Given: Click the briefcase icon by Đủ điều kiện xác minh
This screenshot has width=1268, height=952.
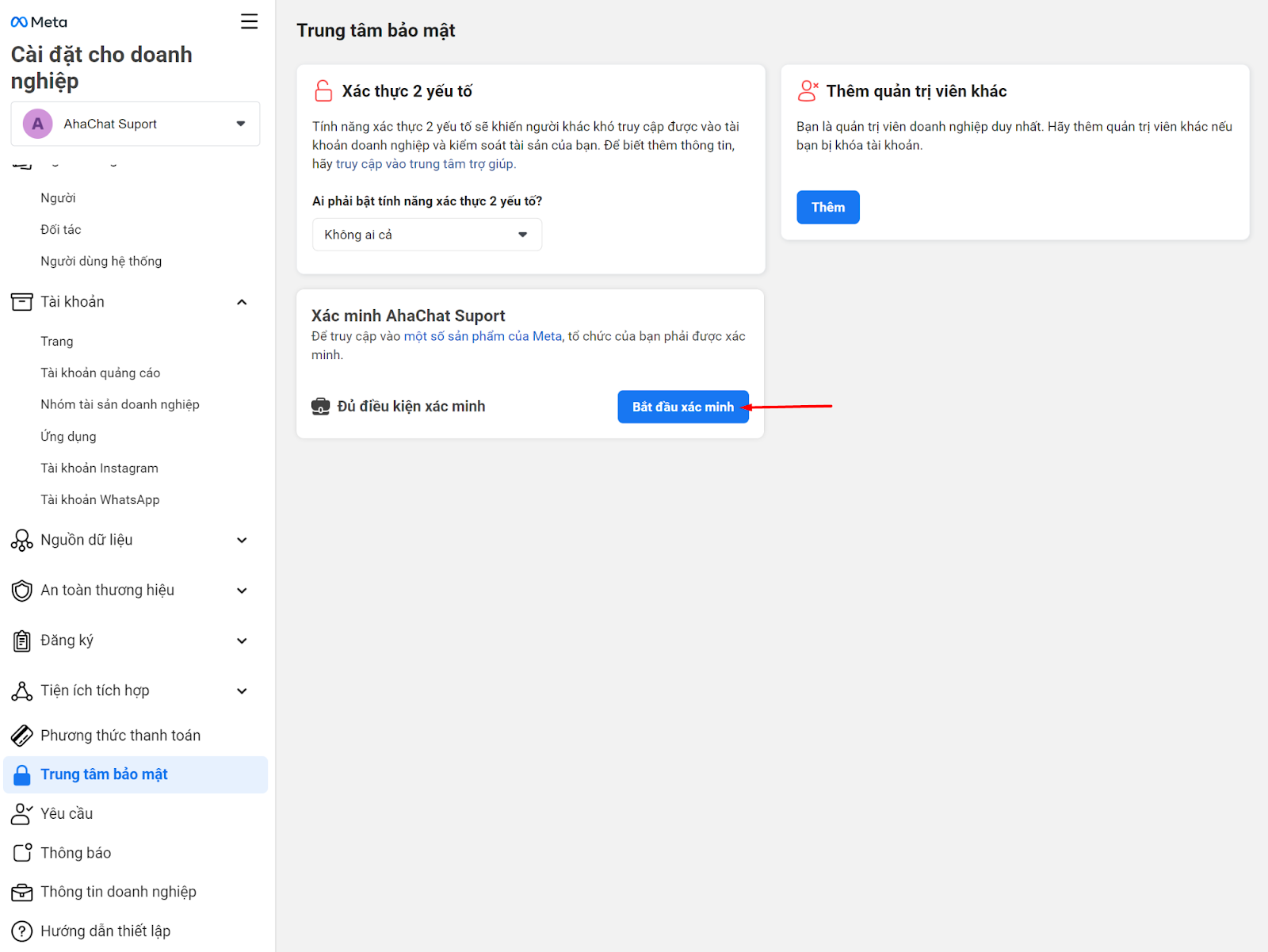Looking at the screenshot, I should pyautogui.click(x=320, y=407).
